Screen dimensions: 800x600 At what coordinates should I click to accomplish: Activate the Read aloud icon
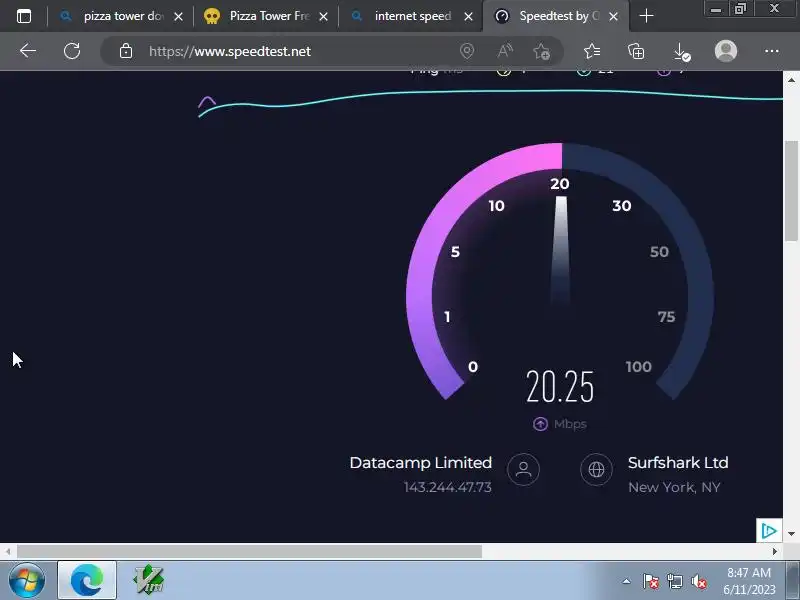505,51
